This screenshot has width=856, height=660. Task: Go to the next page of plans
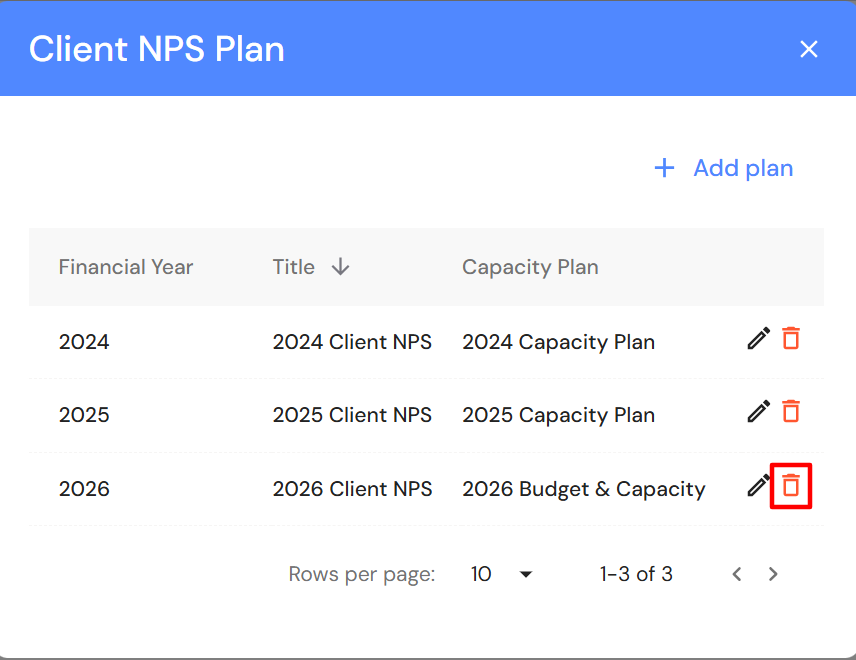point(773,574)
